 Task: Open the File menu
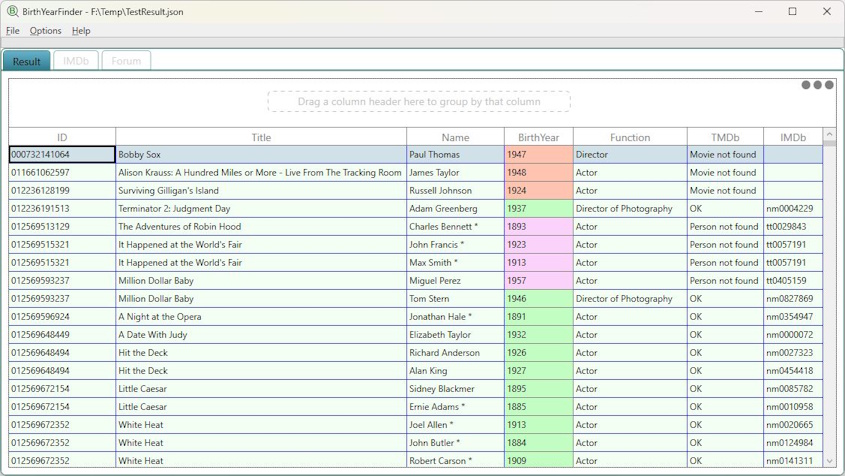click(x=12, y=31)
